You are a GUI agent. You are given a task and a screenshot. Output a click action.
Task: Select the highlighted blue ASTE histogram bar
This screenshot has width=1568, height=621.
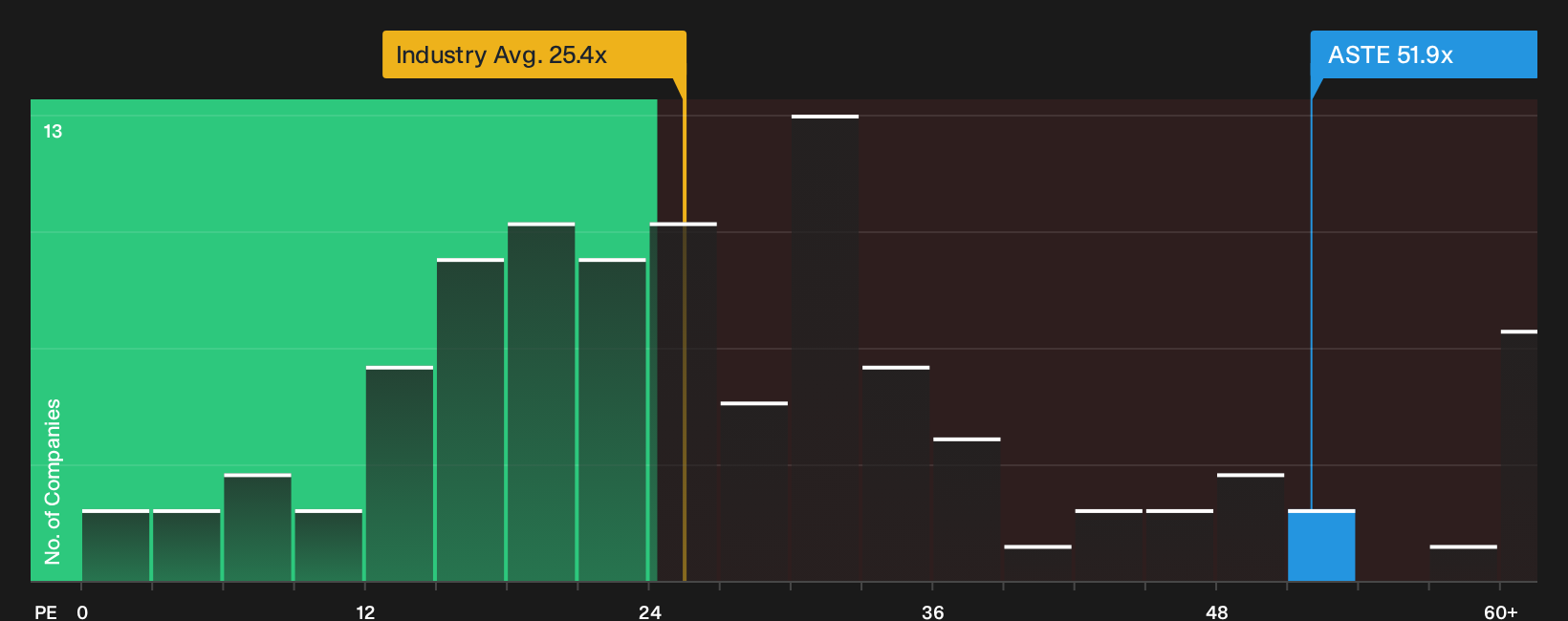pos(1321,546)
